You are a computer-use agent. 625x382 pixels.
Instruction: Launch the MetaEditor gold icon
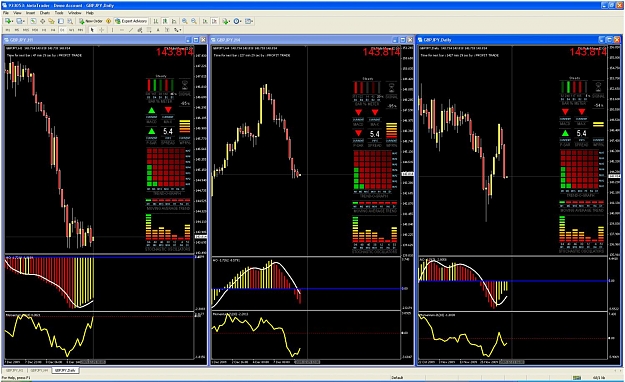pyautogui.click(x=108, y=21)
